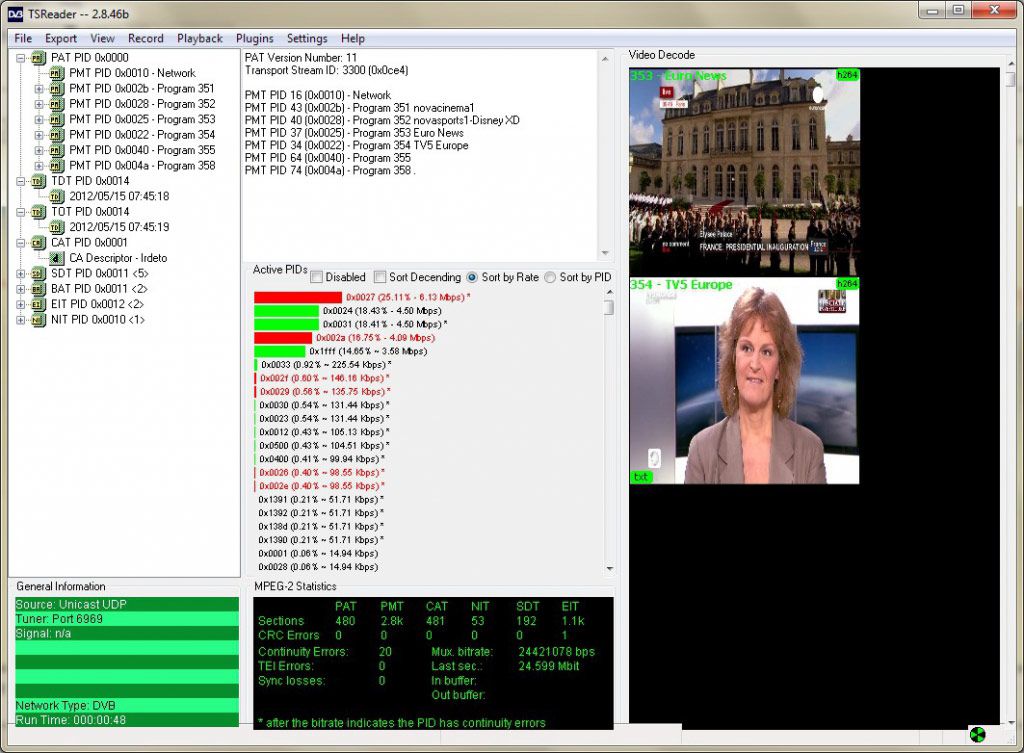1024x753 pixels.
Task: Click the icon beside PMT PID 0x0010 Network
Action: click(x=57, y=73)
